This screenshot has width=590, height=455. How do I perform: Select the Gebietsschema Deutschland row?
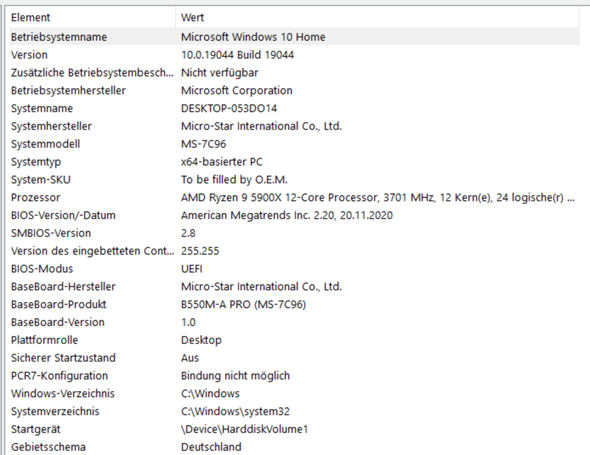coord(294,447)
